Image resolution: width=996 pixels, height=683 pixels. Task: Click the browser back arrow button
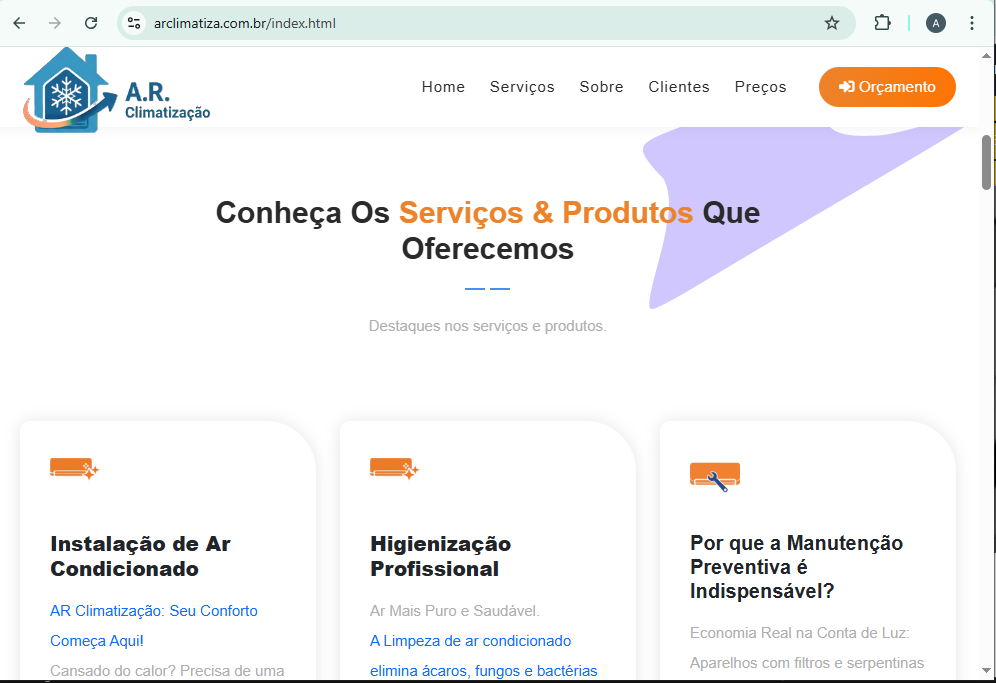(19, 23)
